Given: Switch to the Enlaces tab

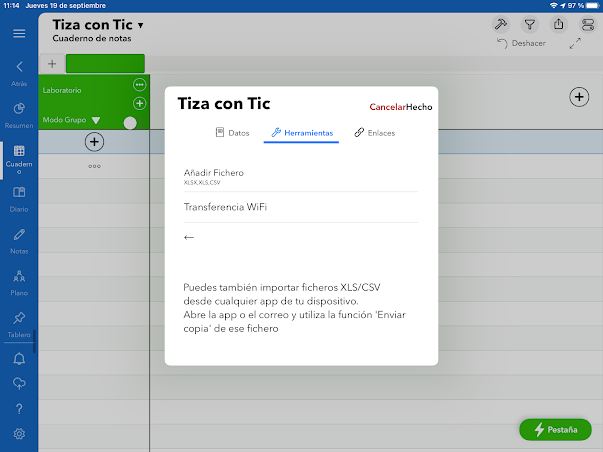Looking at the screenshot, I should point(375,133).
